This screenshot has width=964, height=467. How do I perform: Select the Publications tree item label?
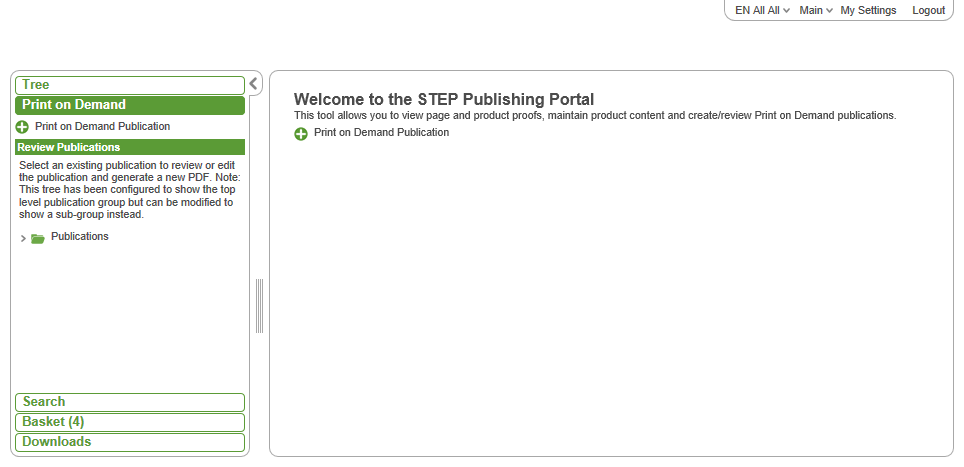[x=79, y=237]
